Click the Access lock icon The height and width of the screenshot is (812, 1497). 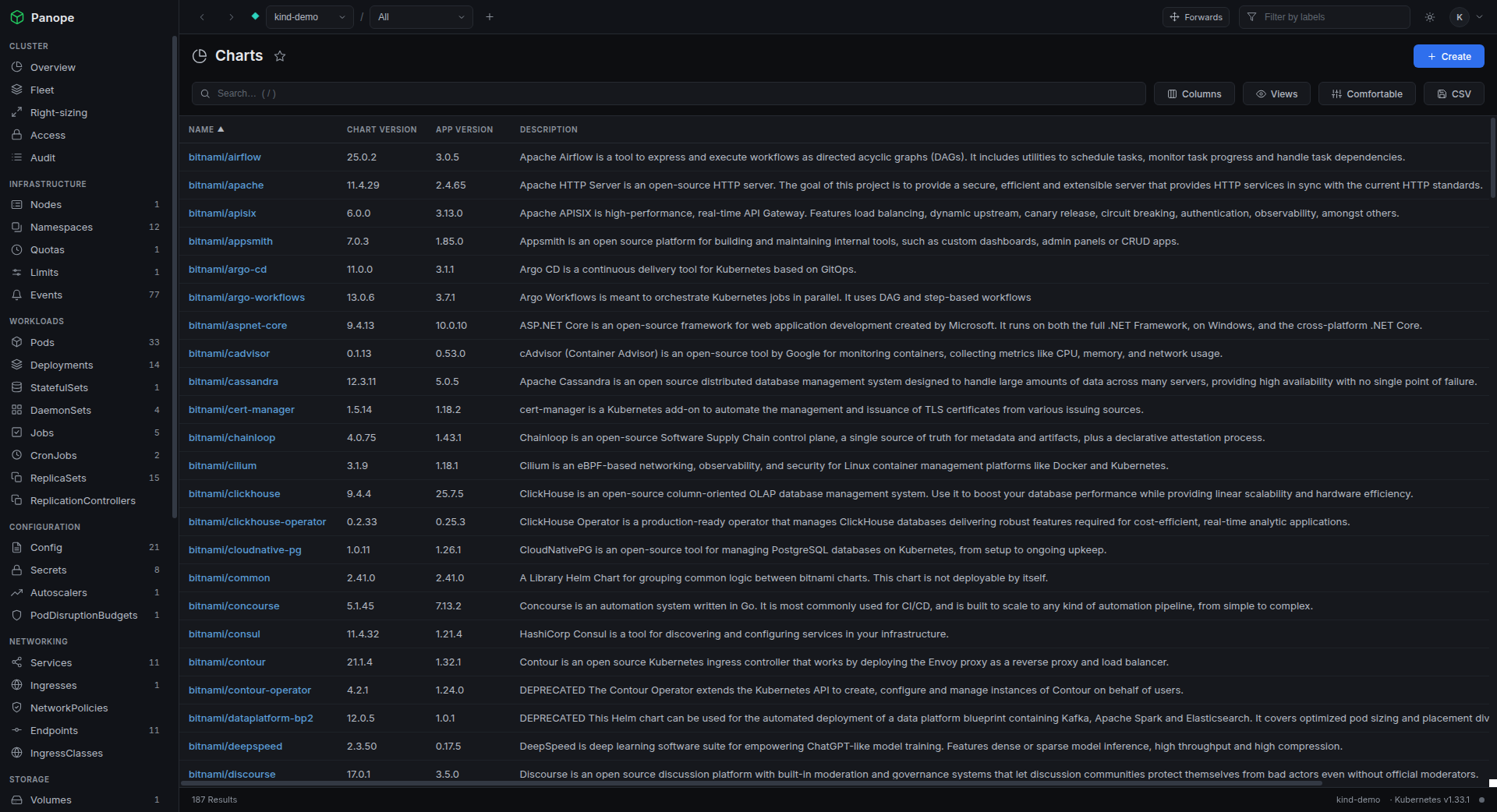16,135
